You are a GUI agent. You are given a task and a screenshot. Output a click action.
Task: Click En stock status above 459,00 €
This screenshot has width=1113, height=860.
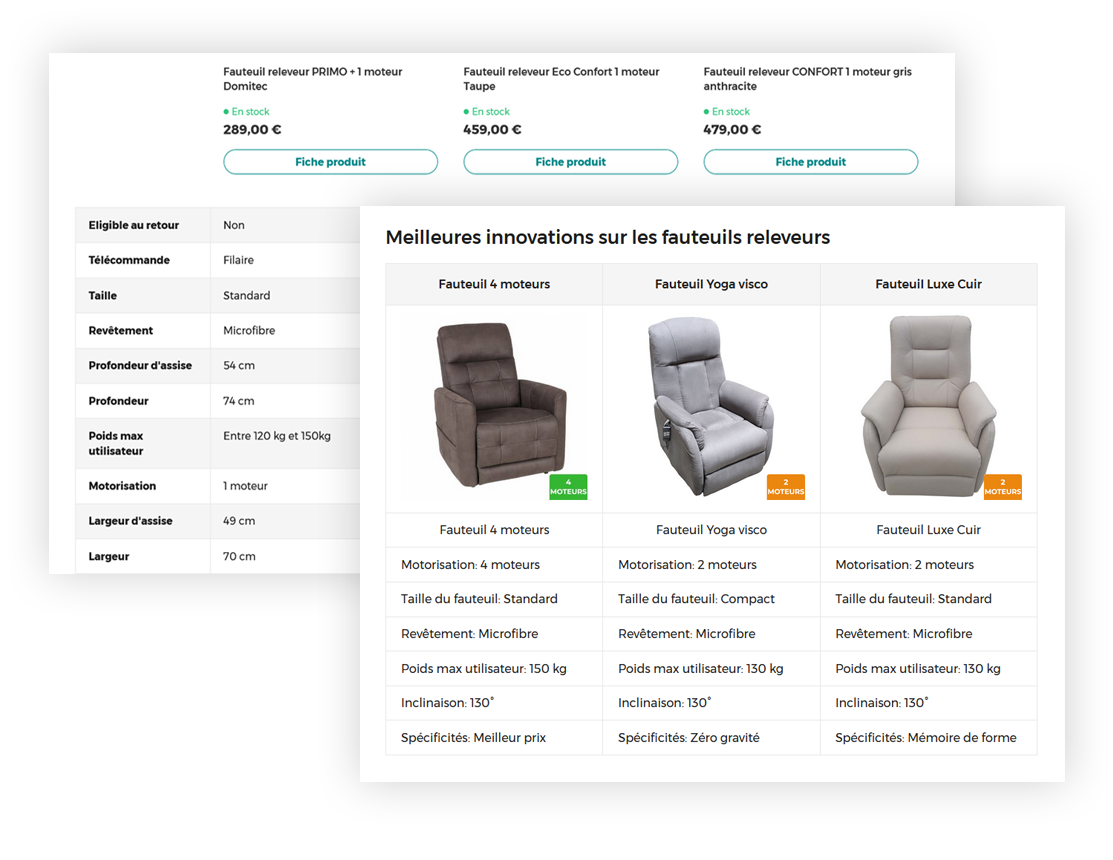486,111
